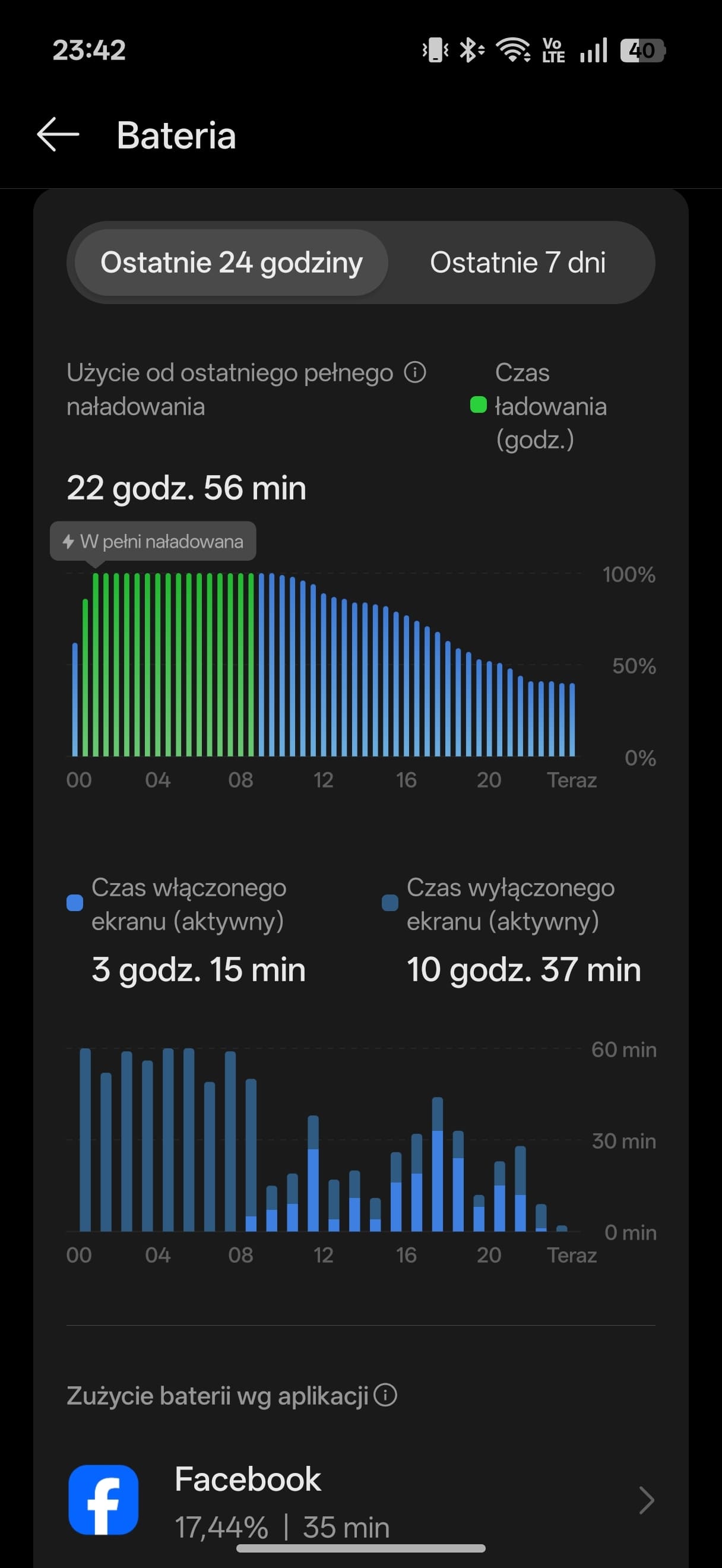The width and height of the screenshot is (722, 1568).
Task: Tap info icon next to Zużycie baterii wg aplikacji
Action: [385, 1395]
